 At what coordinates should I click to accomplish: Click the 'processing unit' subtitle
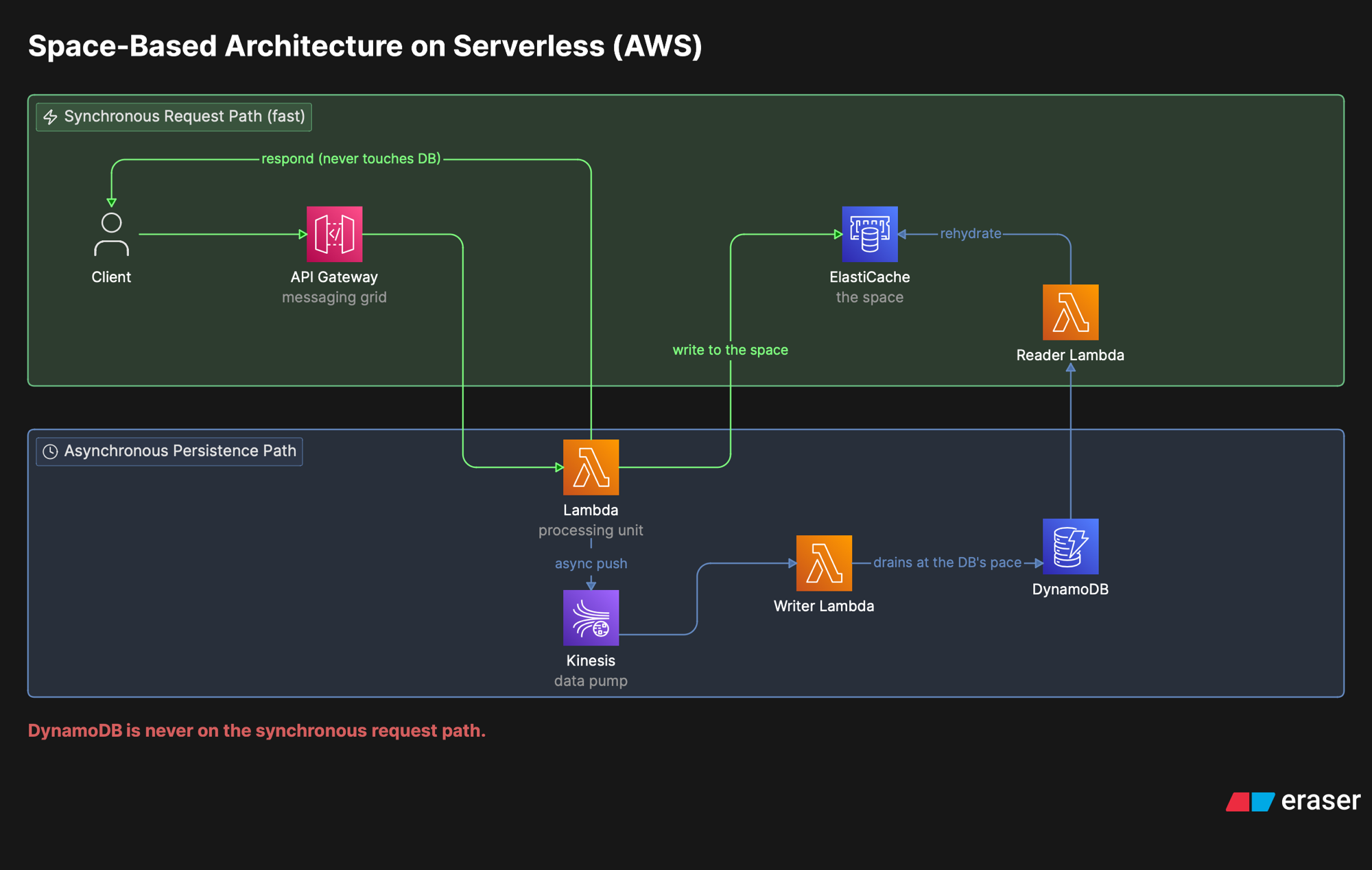[x=591, y=530]
